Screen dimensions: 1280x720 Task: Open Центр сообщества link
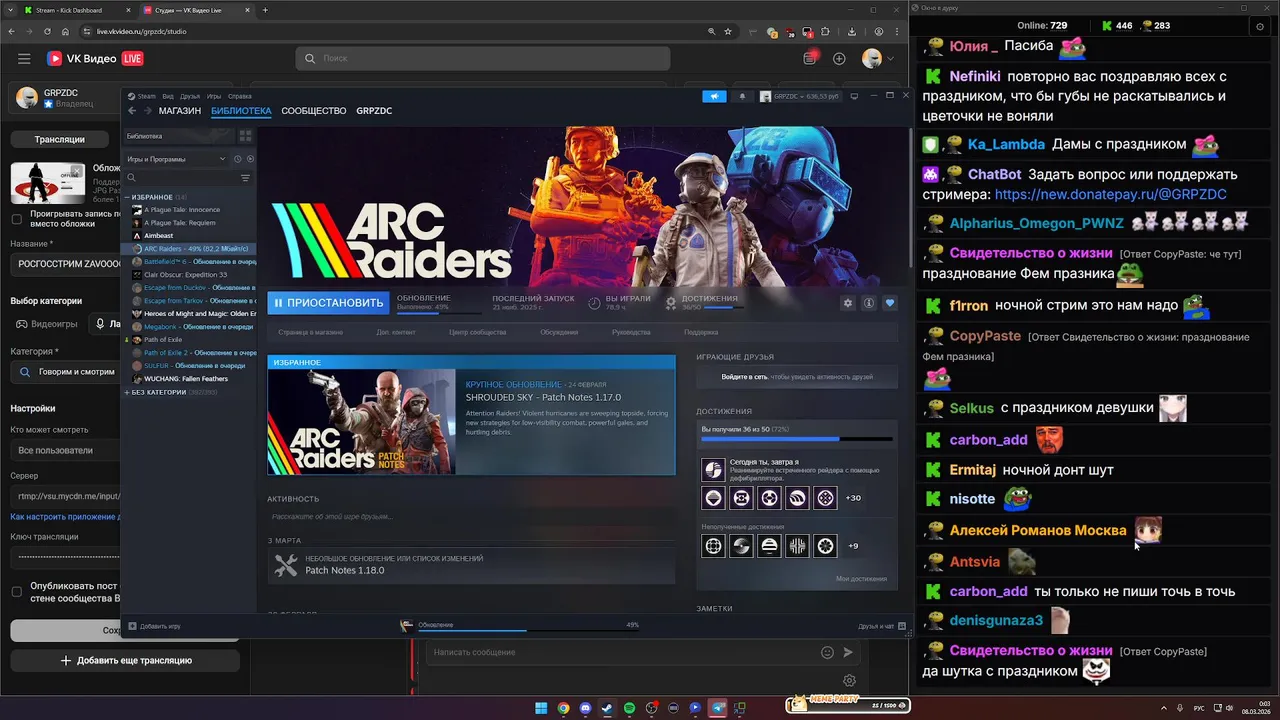478,332
